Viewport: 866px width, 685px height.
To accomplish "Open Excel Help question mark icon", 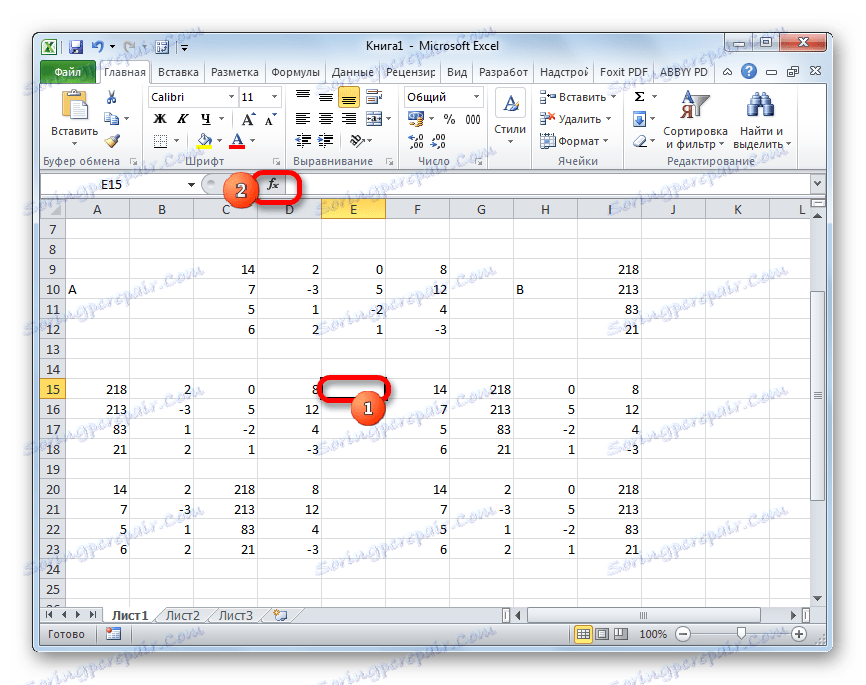I will point(749,72).
